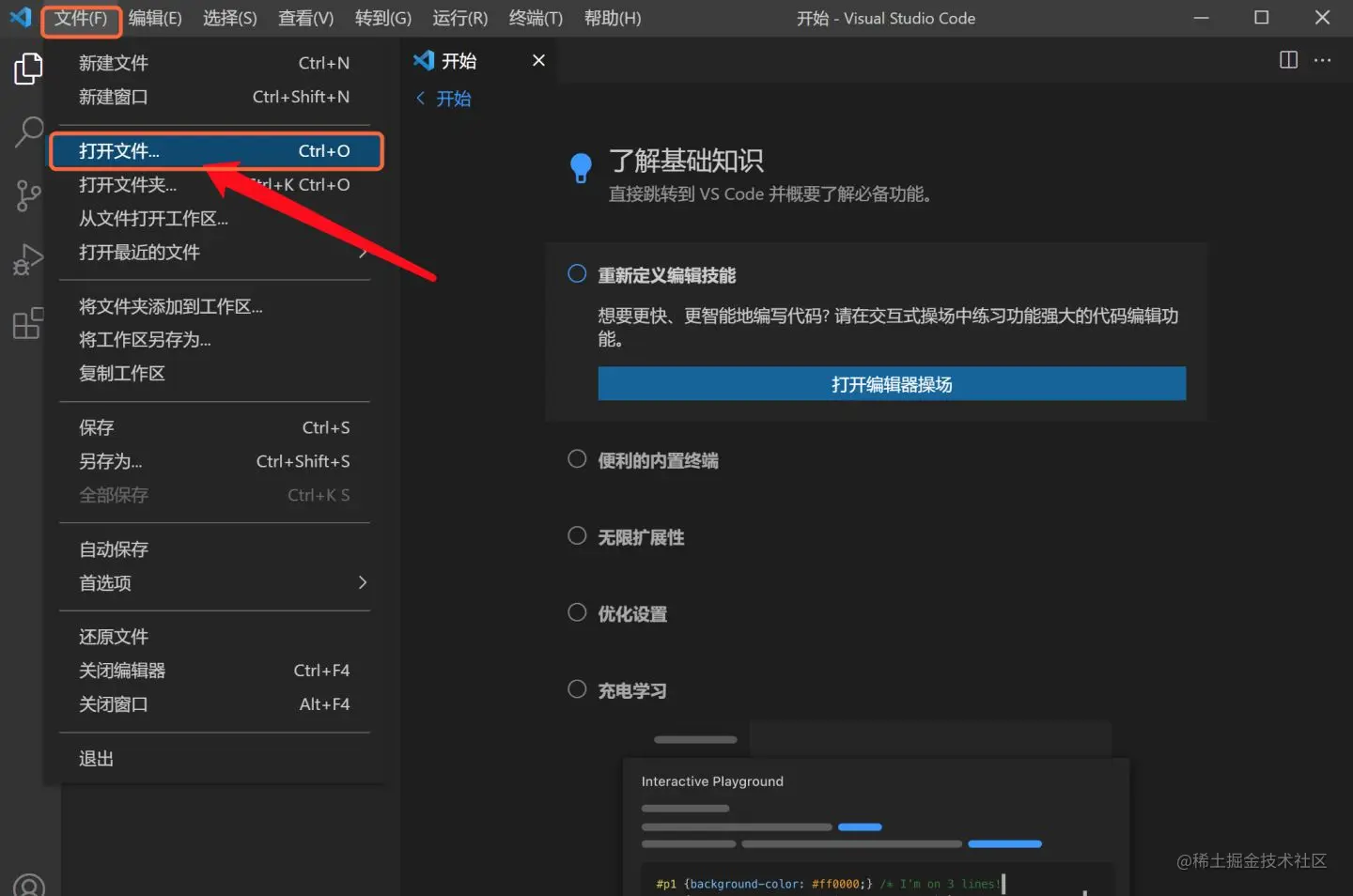Open the Explorer view in activity bar

tap(28, 69)
